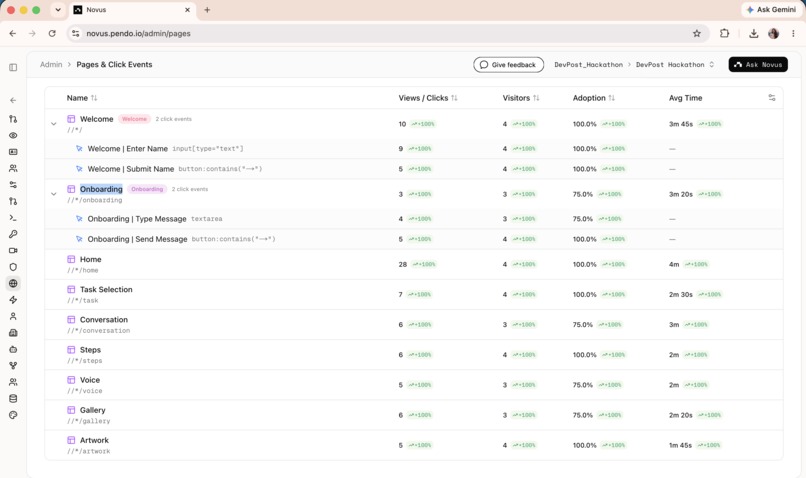Sort by the Visitors column
The image size is (806, 478).
[x=521, y=98]
